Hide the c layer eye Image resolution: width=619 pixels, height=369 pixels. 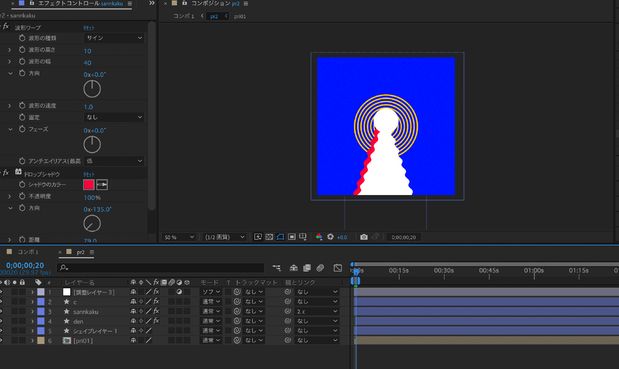pos(1,302)
